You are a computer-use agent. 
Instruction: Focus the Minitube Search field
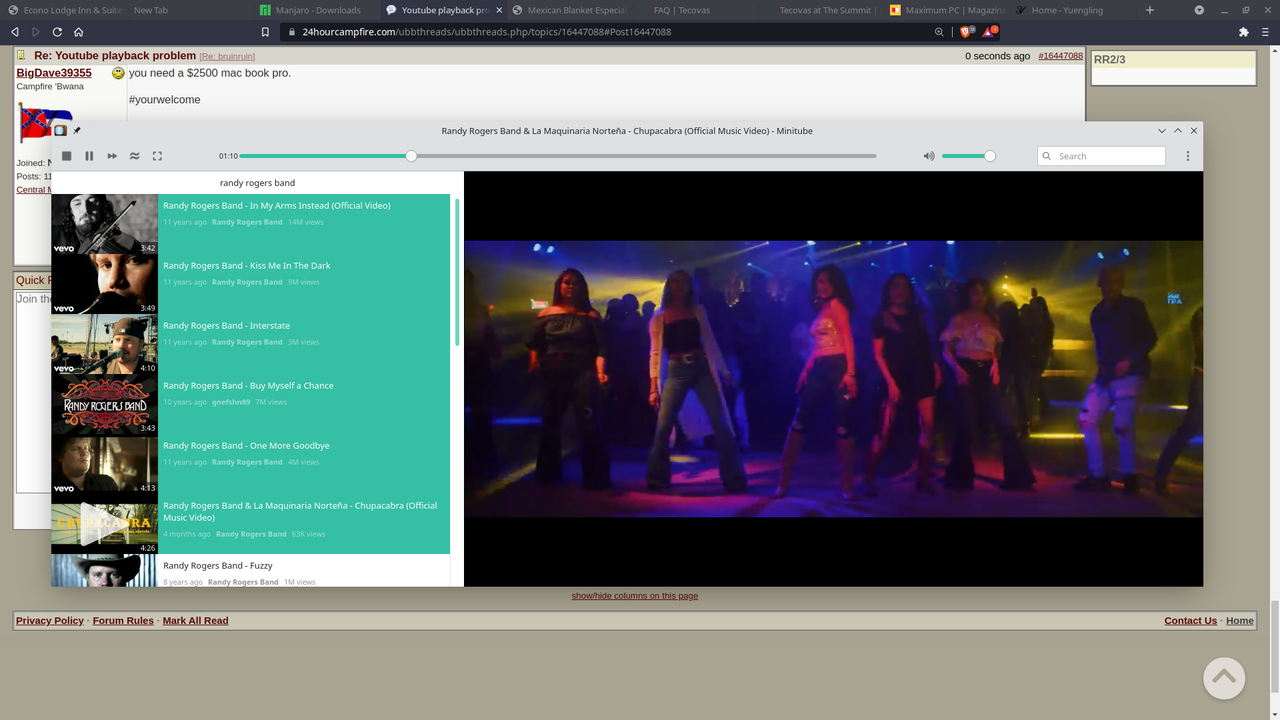coord(1101,156)
